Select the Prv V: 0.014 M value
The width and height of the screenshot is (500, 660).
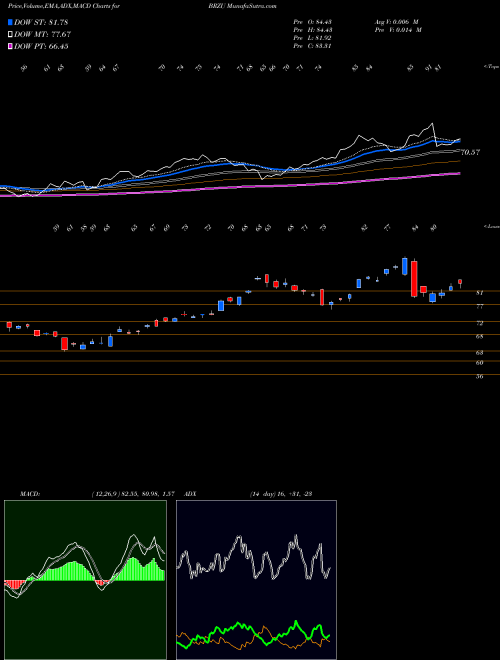point(398,30)
